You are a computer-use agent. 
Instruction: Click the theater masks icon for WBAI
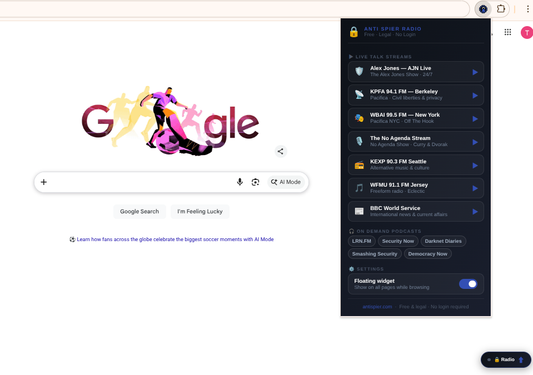click(x=359, y=118)
